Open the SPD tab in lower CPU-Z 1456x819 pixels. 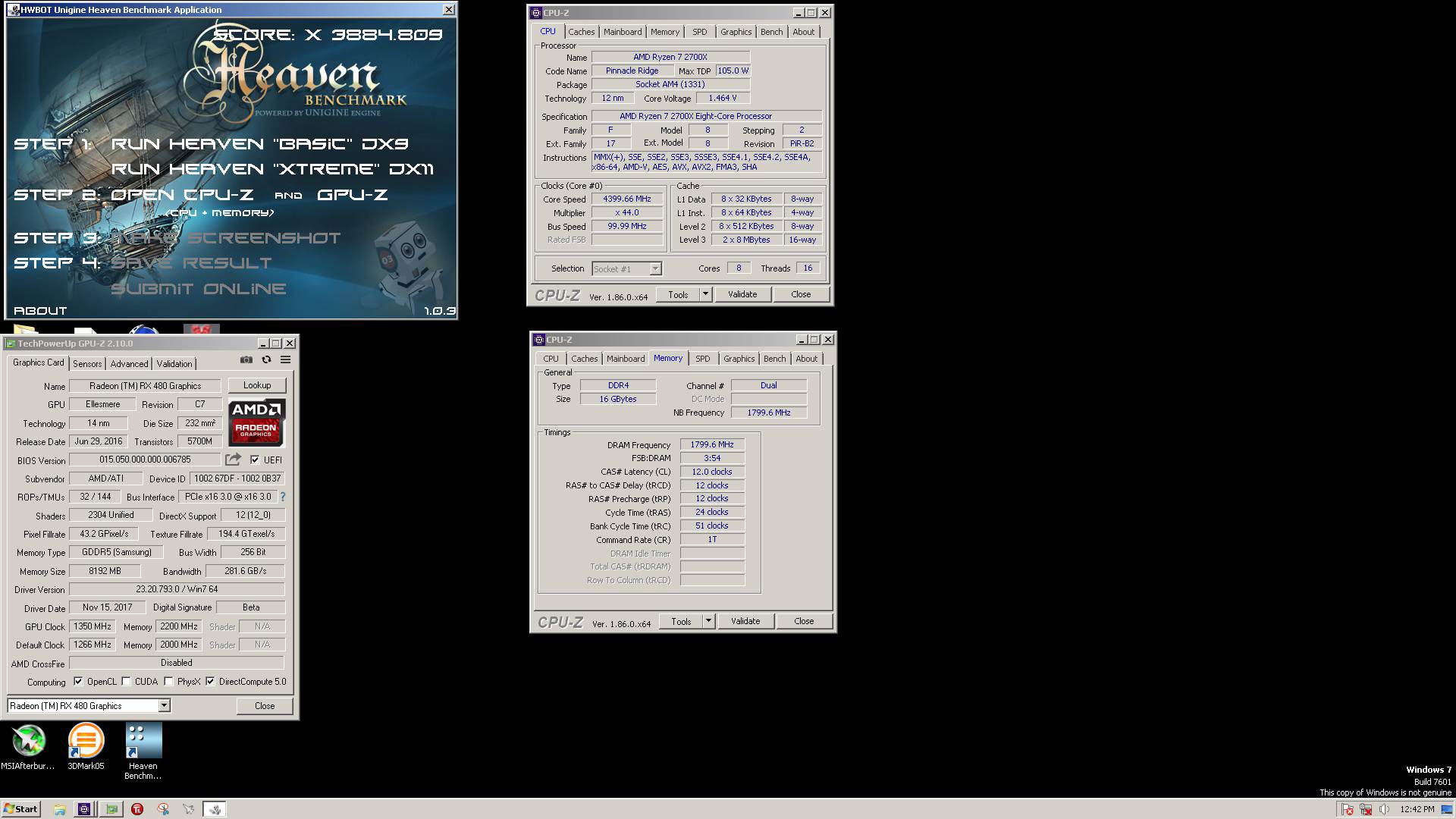(703, 359)
